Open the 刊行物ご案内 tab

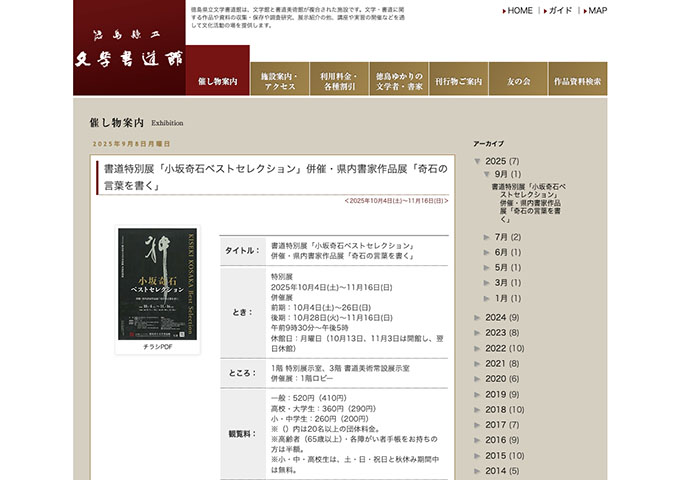[459, 80]
